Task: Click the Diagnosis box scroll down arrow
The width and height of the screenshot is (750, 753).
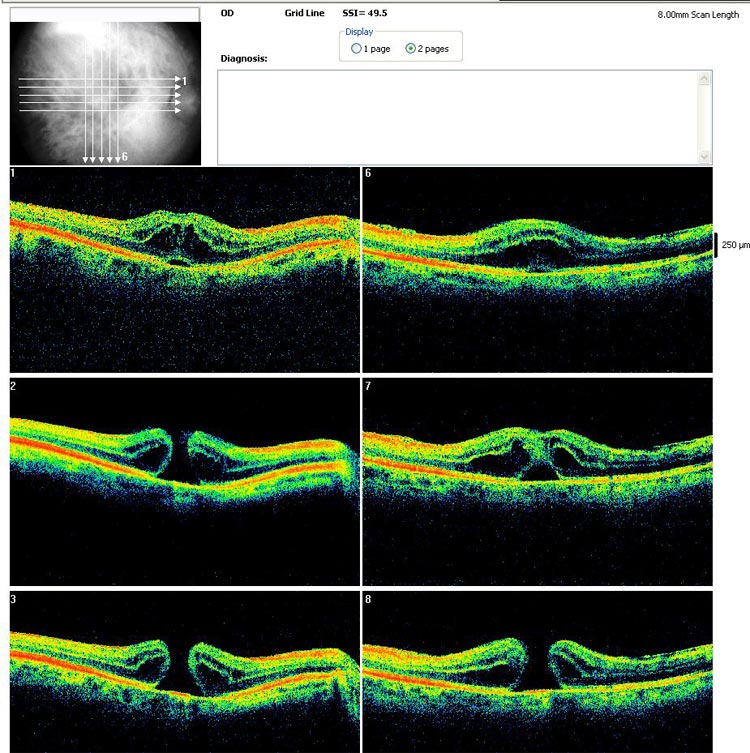Action: point(704,157)
